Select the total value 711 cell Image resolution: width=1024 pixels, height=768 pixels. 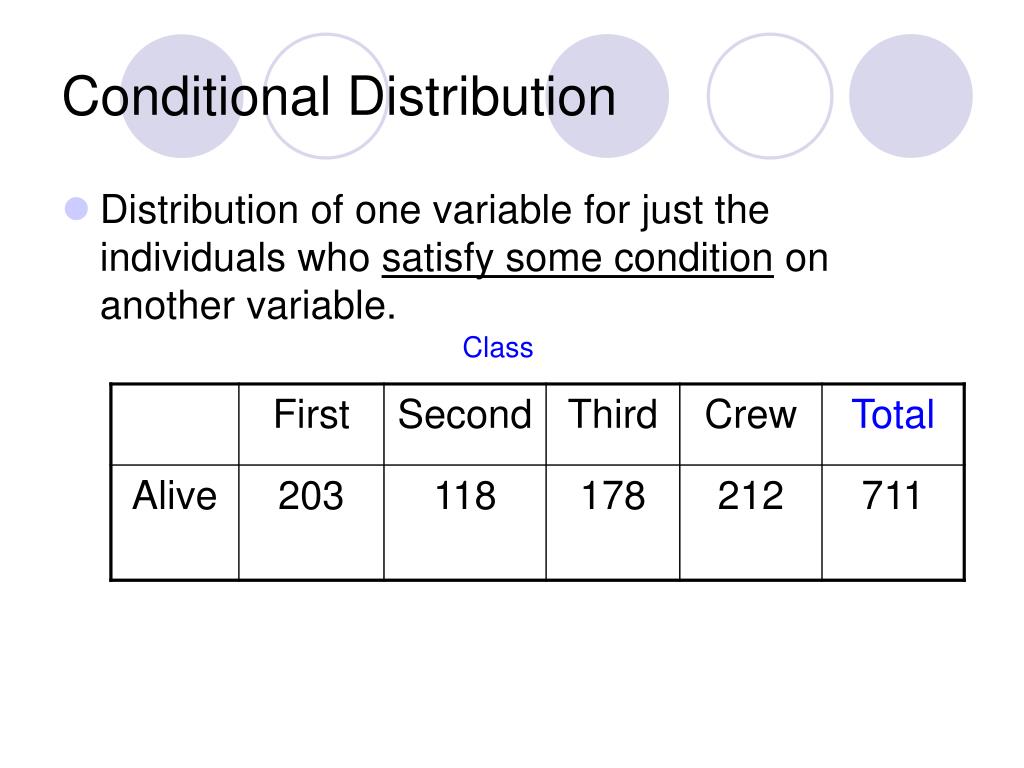pyautogui.click(x=893, y=522)
